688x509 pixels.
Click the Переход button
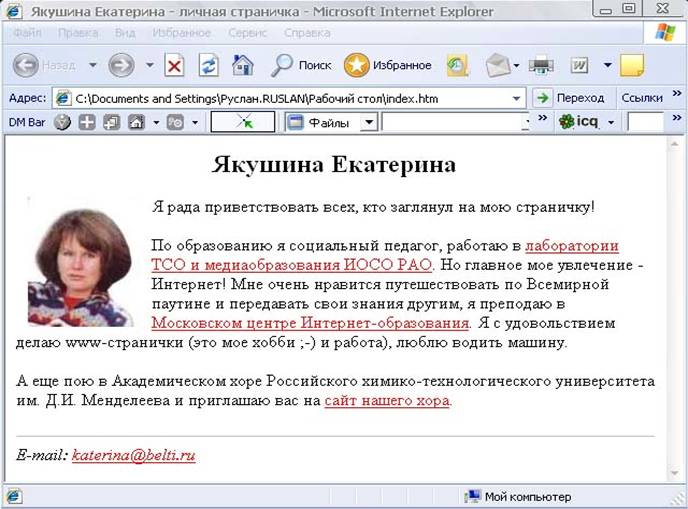pyautogui.click(x=580, y=98)
